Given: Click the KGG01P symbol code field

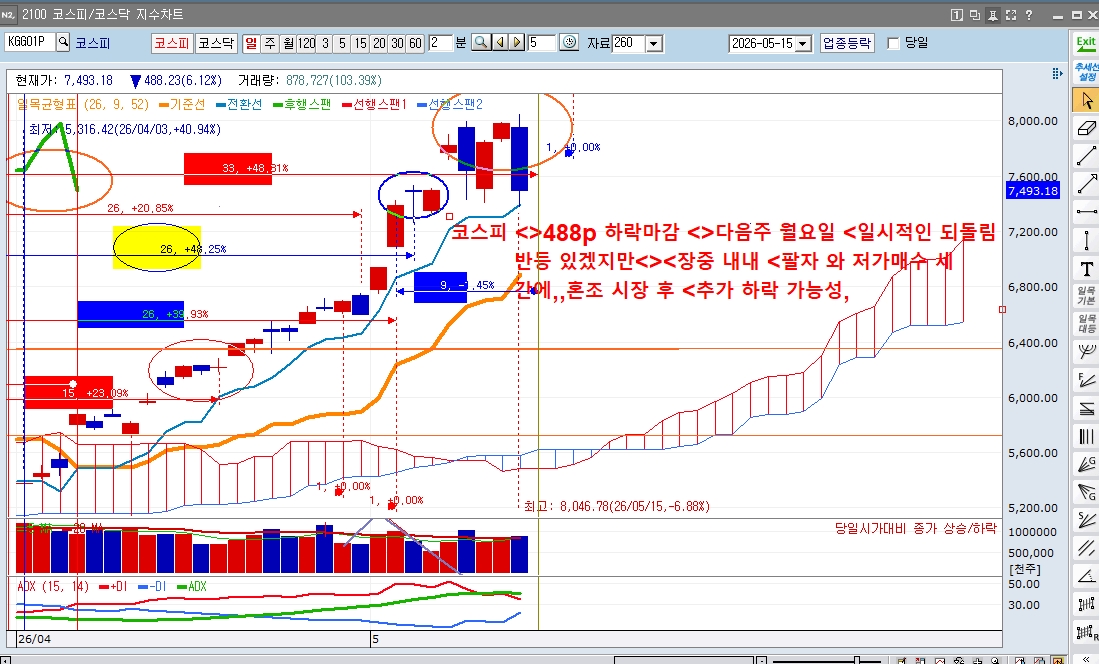Looking at the screenshot, I should pyautogui.click(x=30, y=42).
